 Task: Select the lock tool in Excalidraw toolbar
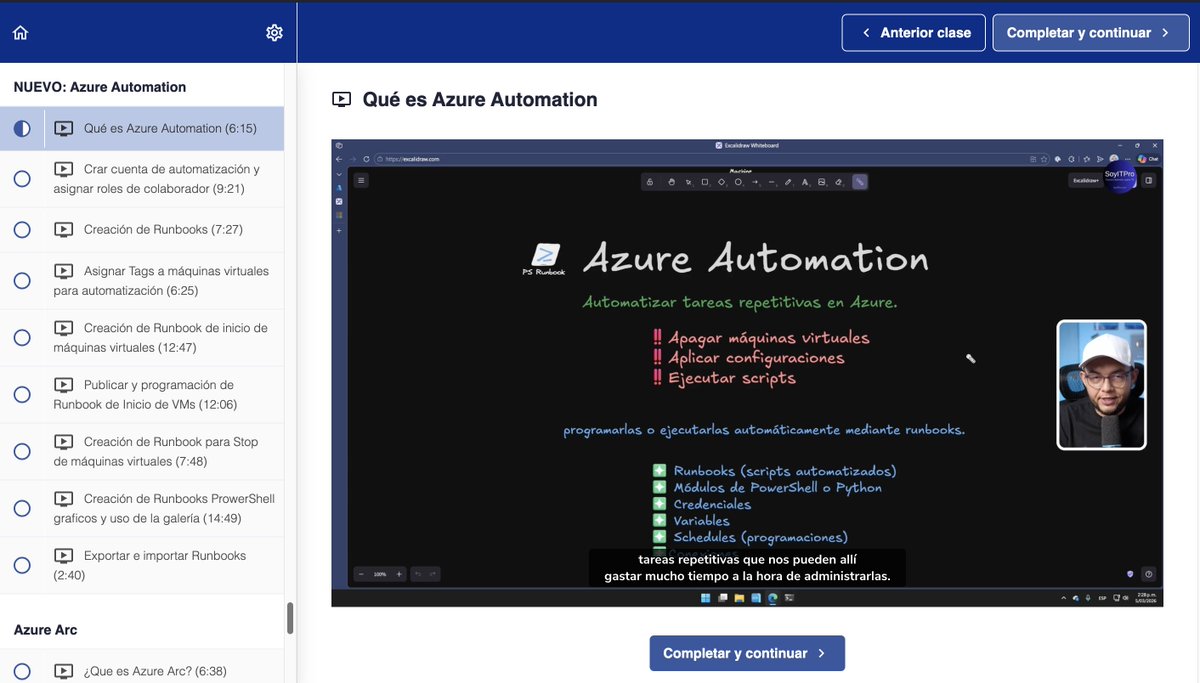coord(650,182)
